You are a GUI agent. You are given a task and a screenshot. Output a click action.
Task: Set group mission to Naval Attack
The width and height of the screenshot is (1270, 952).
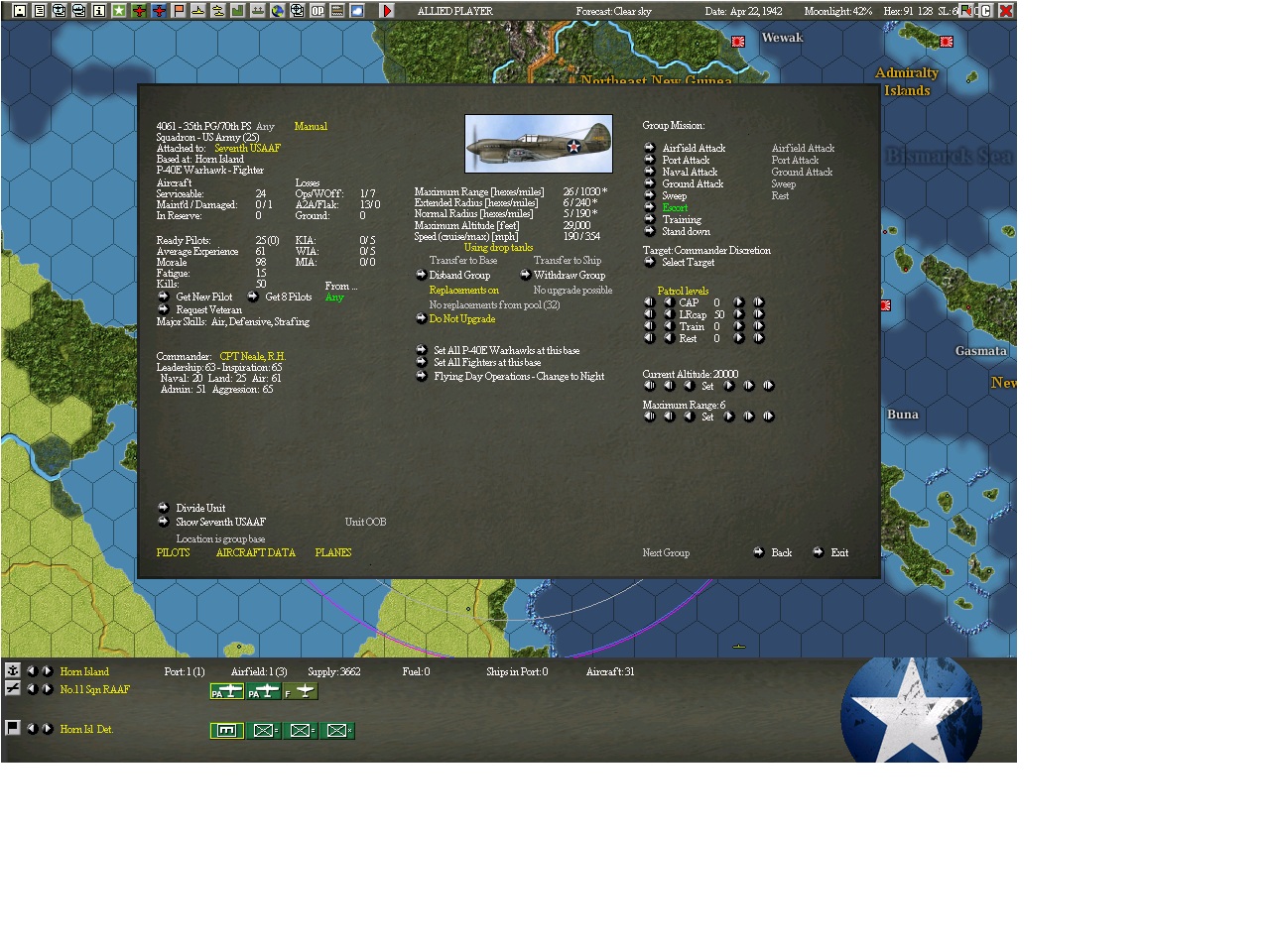(x=649, y=172)
